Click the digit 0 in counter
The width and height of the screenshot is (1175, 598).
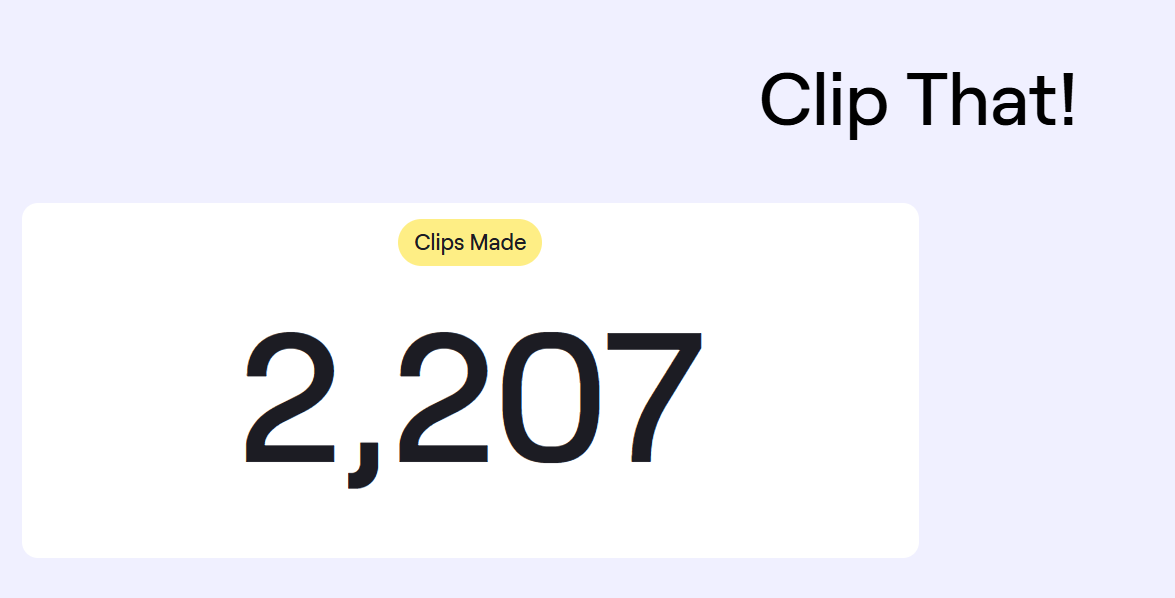[x=551, y=397]
